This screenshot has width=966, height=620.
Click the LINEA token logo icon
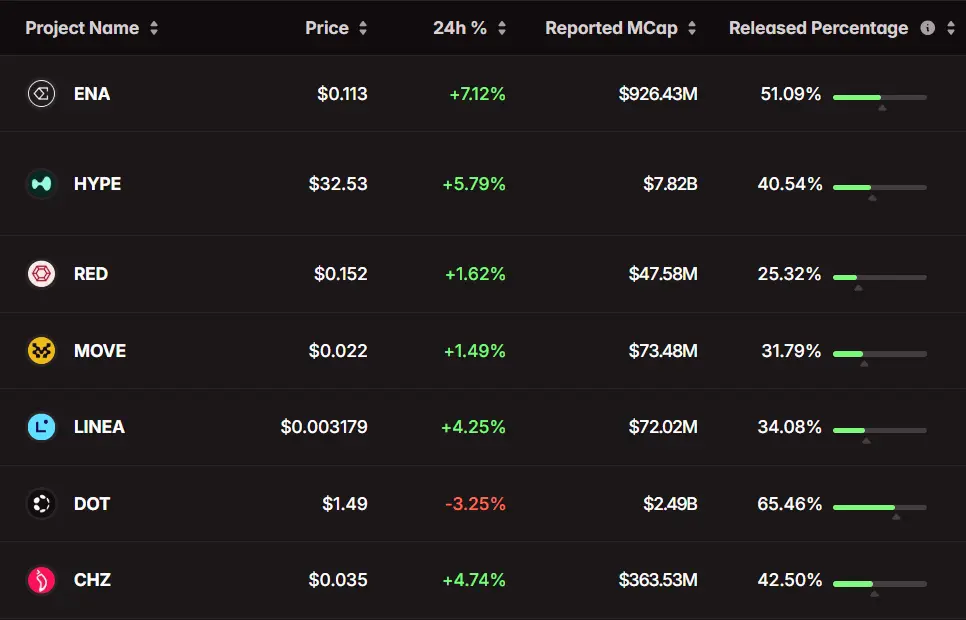[x=41, y=427]
